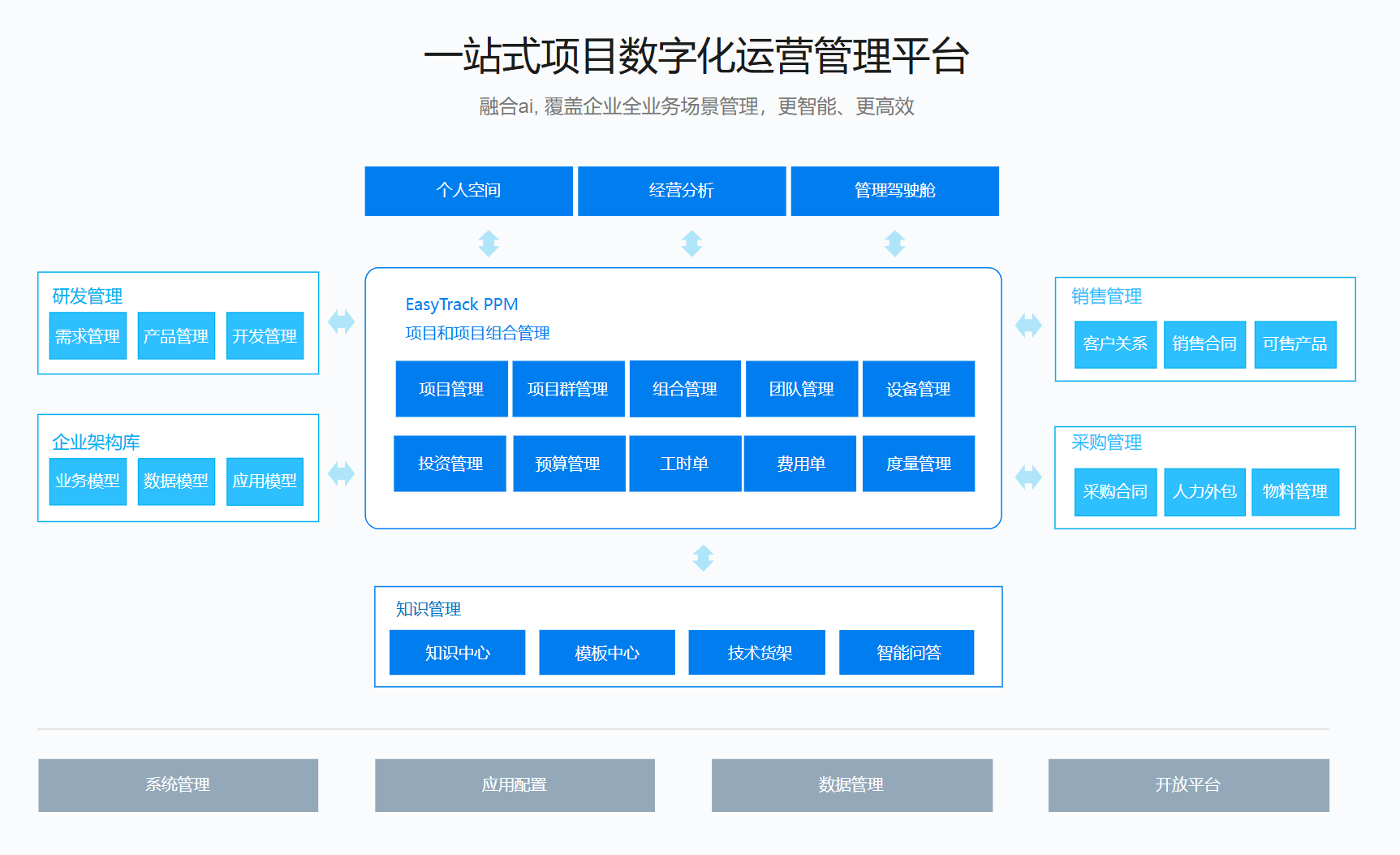Viewport: 1400px width, 855px height.
Task: Click the 项目群管理 module
Action: click(x=568, y=389)
